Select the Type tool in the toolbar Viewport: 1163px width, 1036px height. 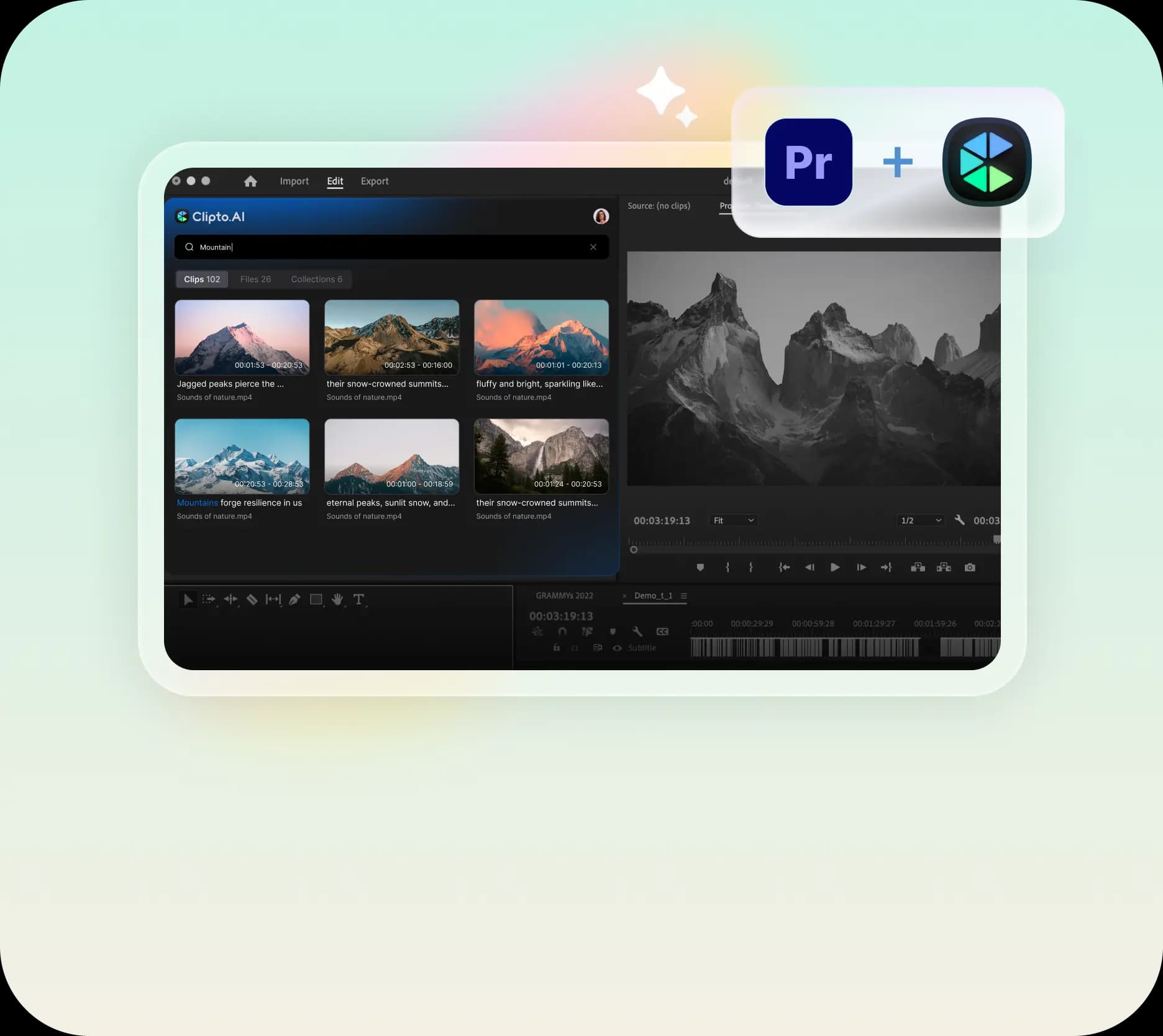coord(359,599)
